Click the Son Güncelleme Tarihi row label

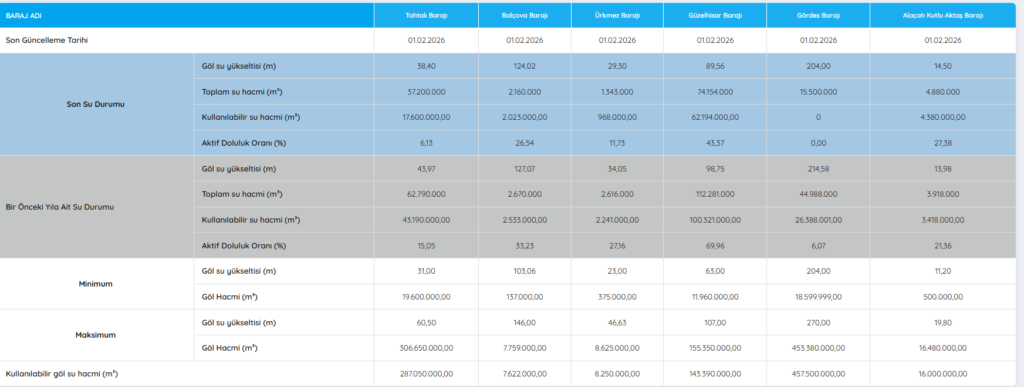tap(47, 40)
